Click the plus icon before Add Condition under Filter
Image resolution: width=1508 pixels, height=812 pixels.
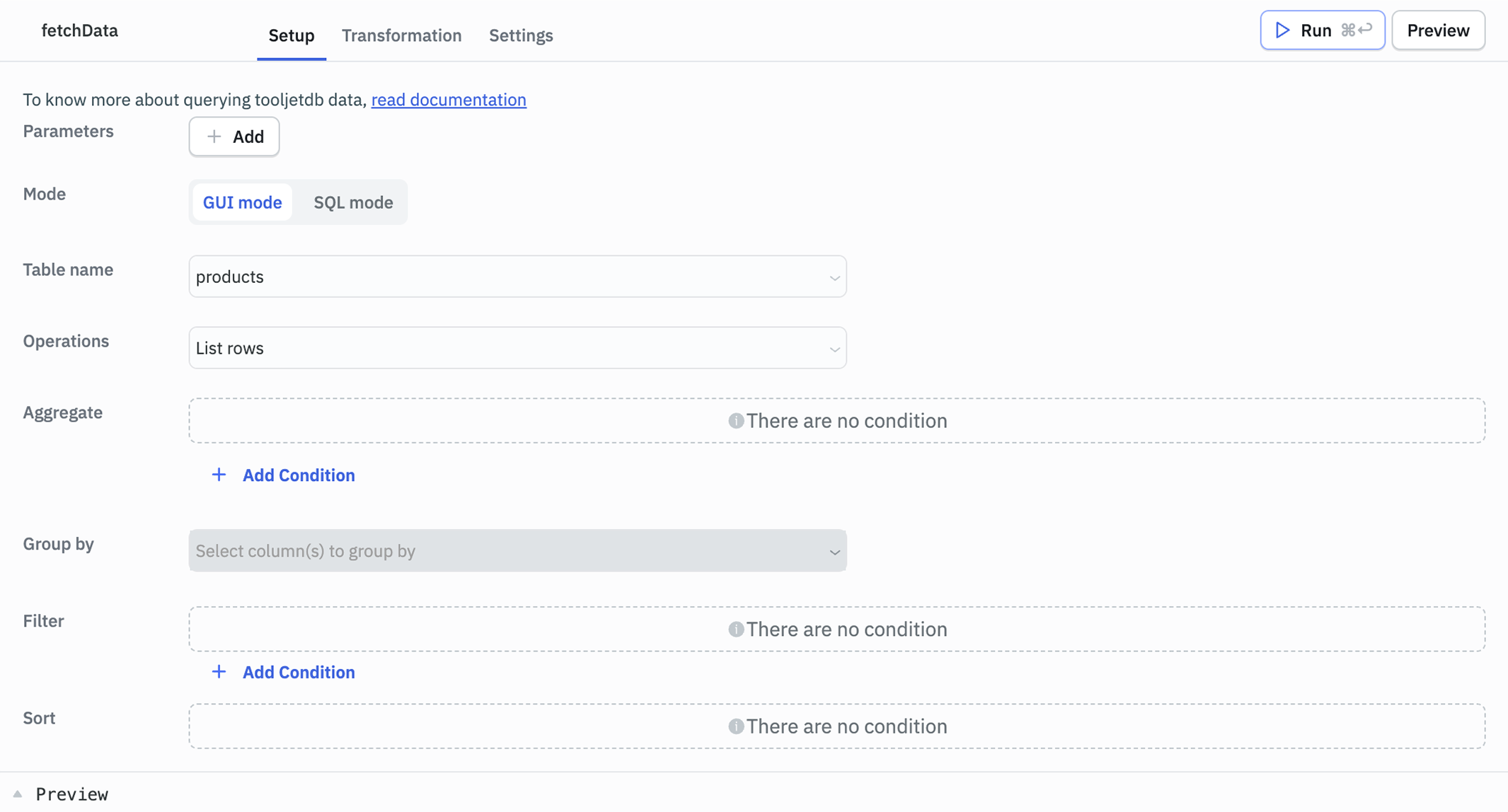tap(219, 672)
